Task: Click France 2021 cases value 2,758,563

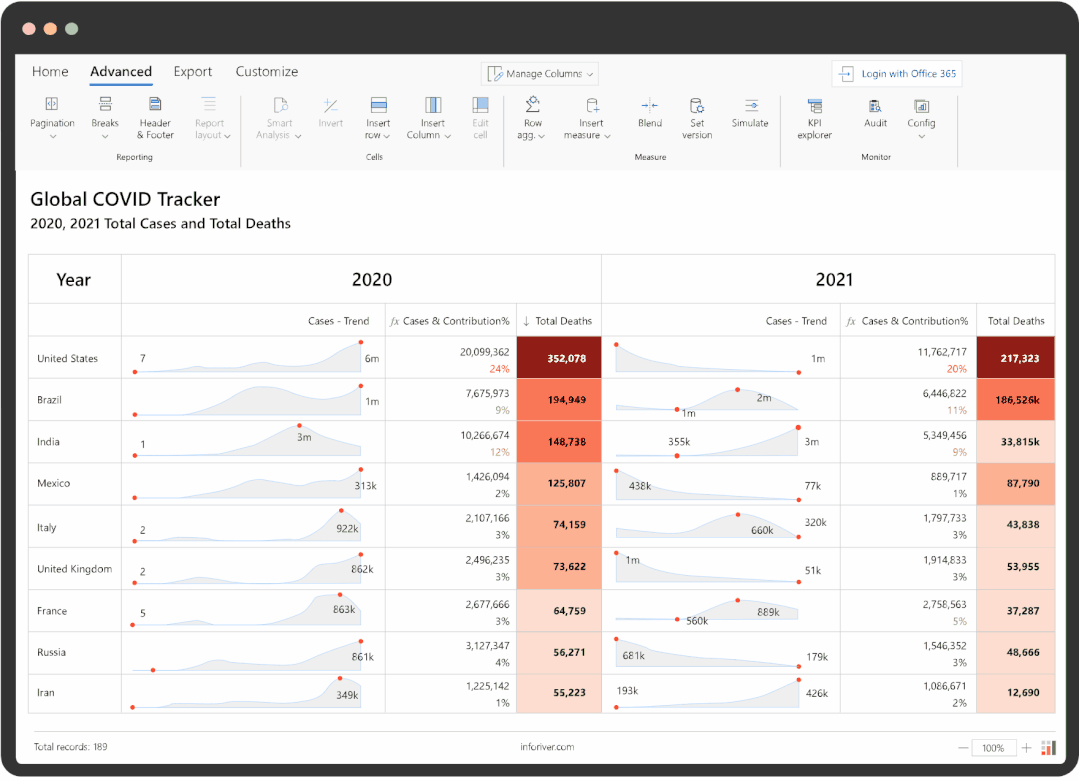Action: tap(944, 605)
